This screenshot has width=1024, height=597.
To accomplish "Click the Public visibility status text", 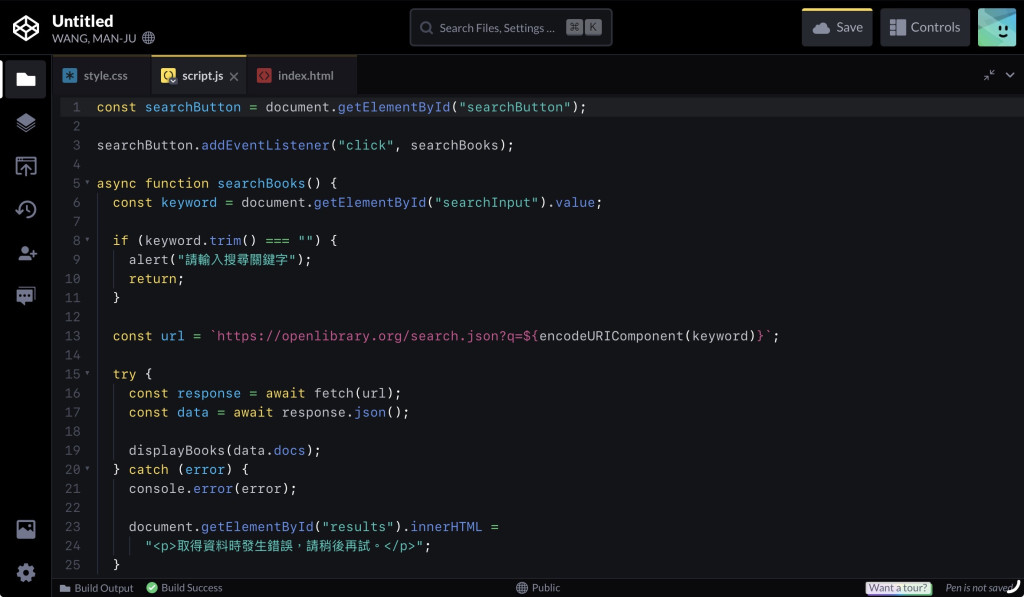I will click(546, 588).
